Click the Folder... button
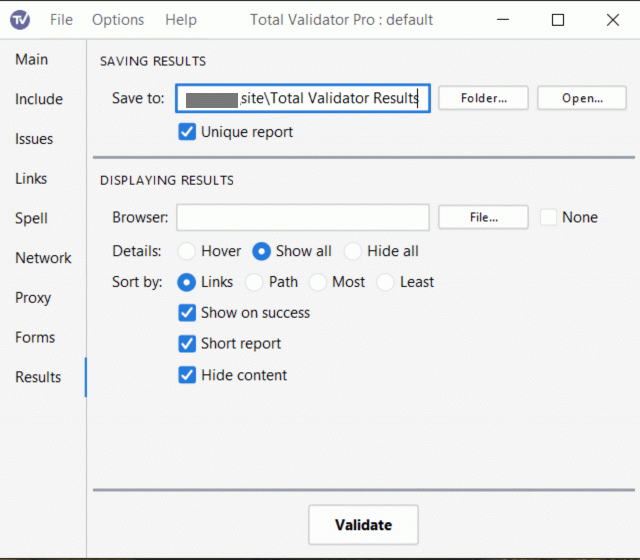 coord(483,98)
